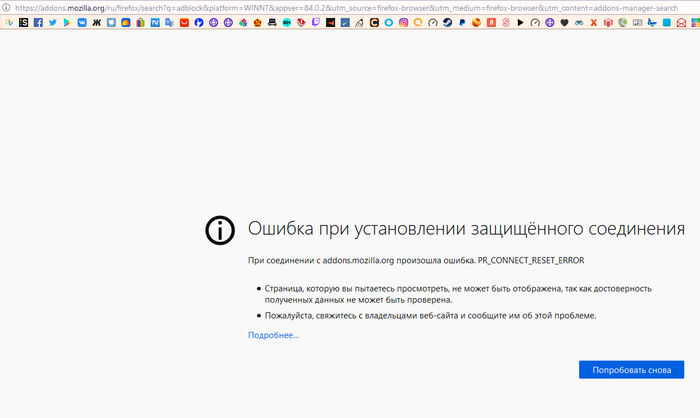Open the PayPal bookmark
This screenshot has height=418, width=700.
(x=462, y=22)
